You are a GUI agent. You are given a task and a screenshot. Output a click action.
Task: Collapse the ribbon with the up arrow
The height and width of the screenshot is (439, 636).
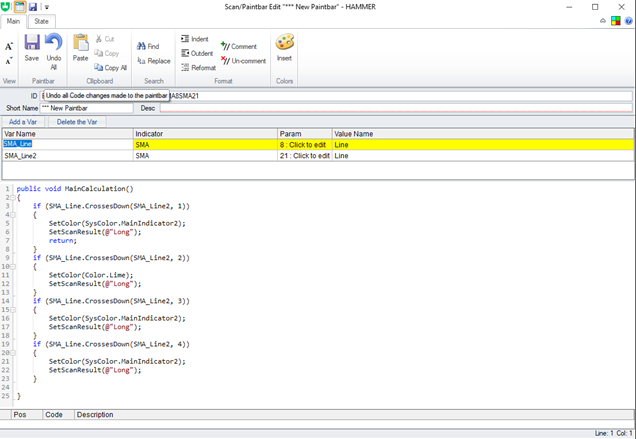pyautogui.click(x=603, y=21)
